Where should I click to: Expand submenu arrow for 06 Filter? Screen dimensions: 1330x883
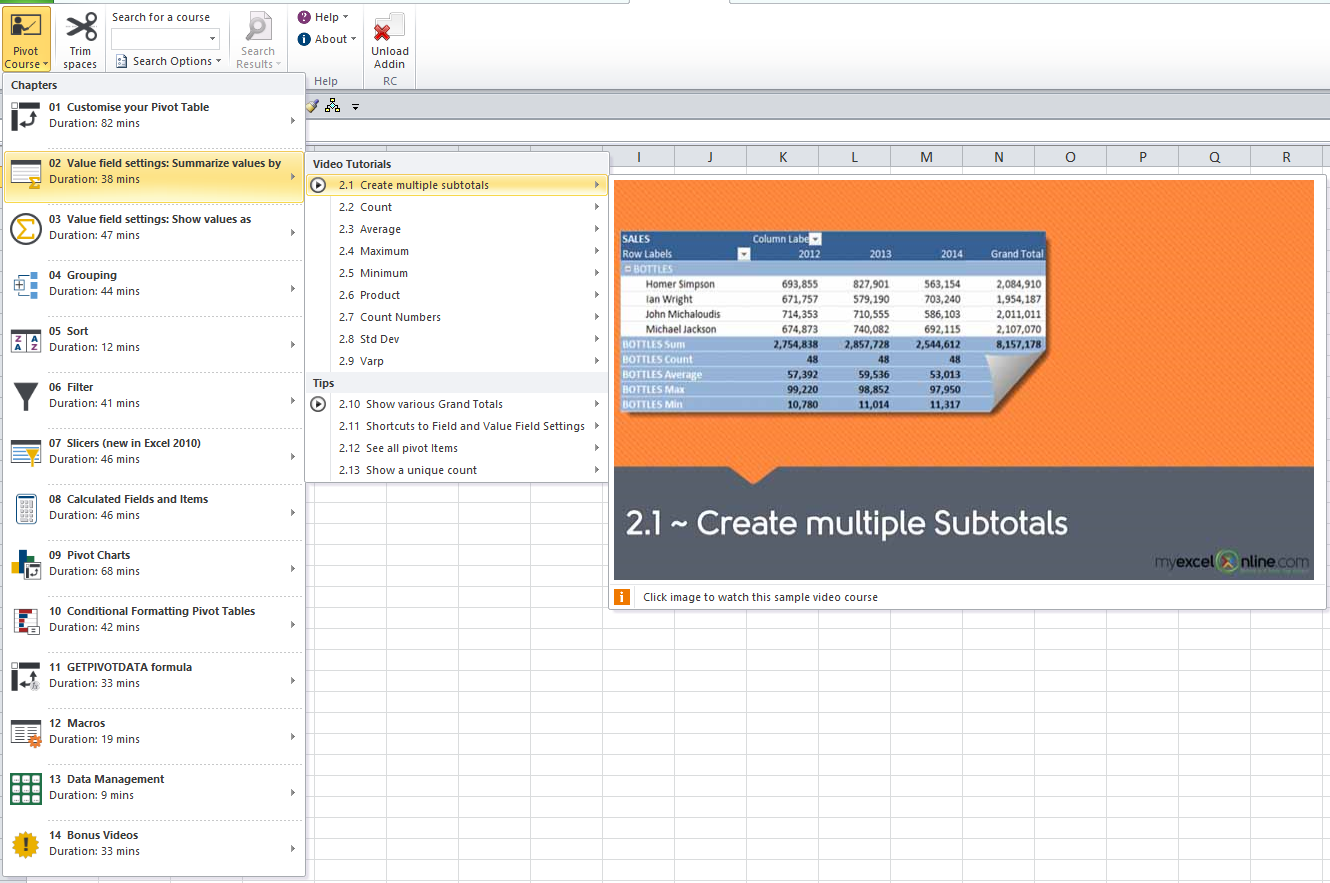click(293, 401)
